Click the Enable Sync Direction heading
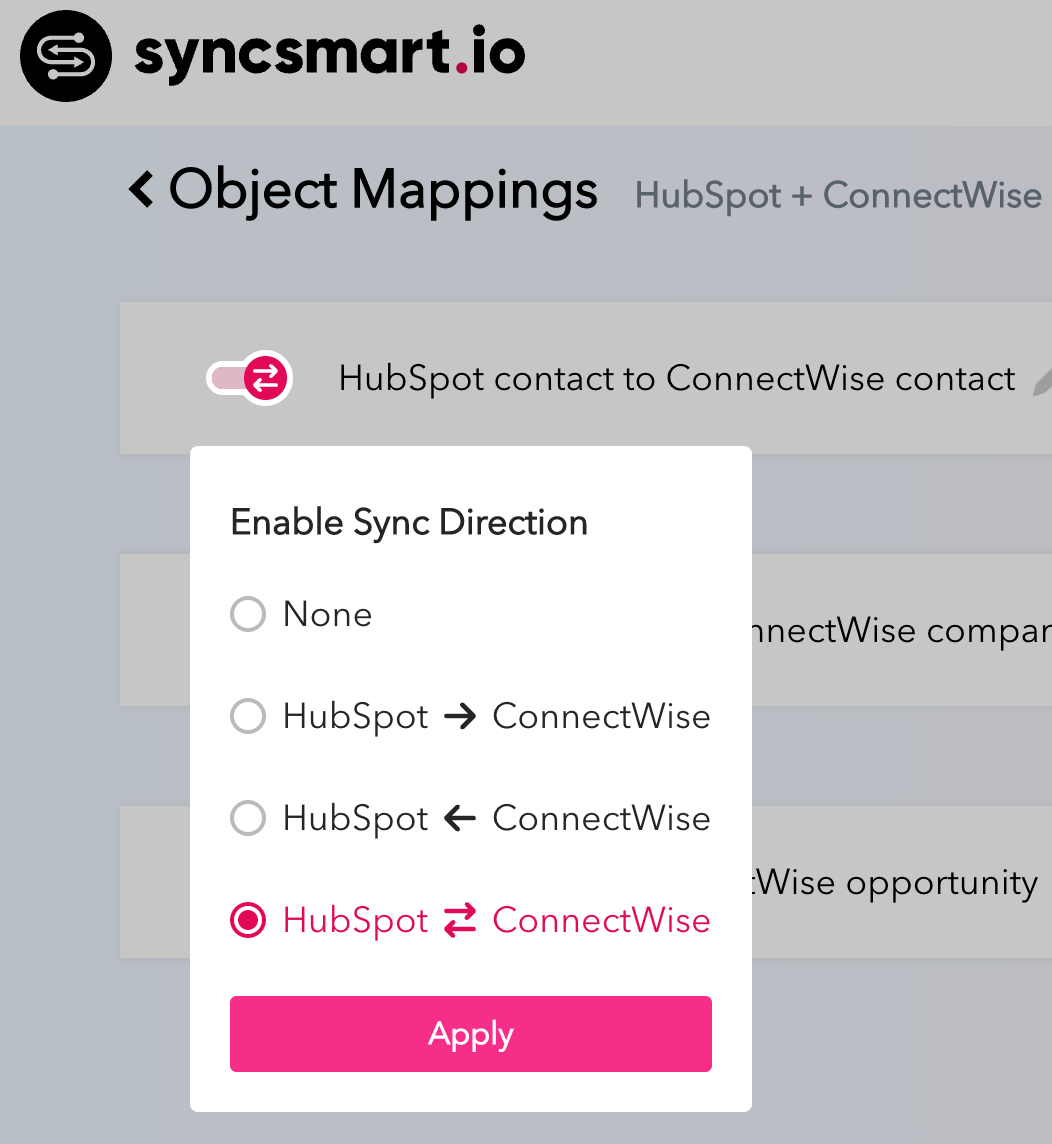1052x1144 pixels. tap(409, 522)
